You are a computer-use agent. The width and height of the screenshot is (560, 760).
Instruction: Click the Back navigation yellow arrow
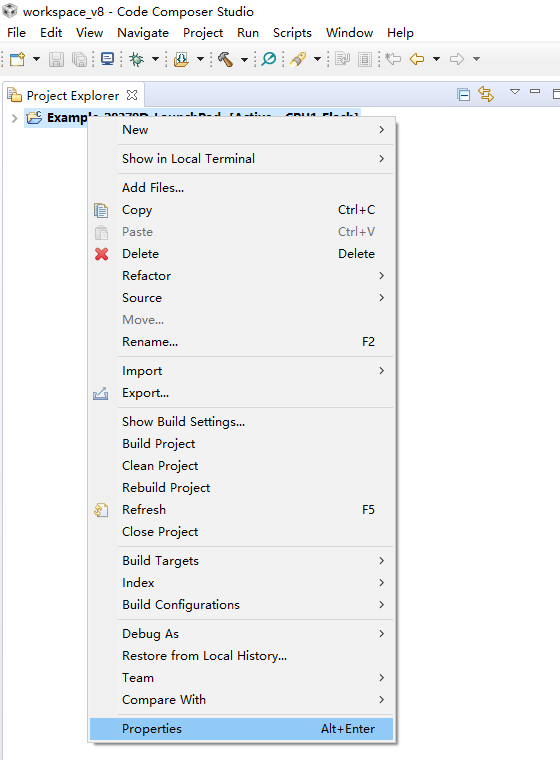tap(417, 59)
